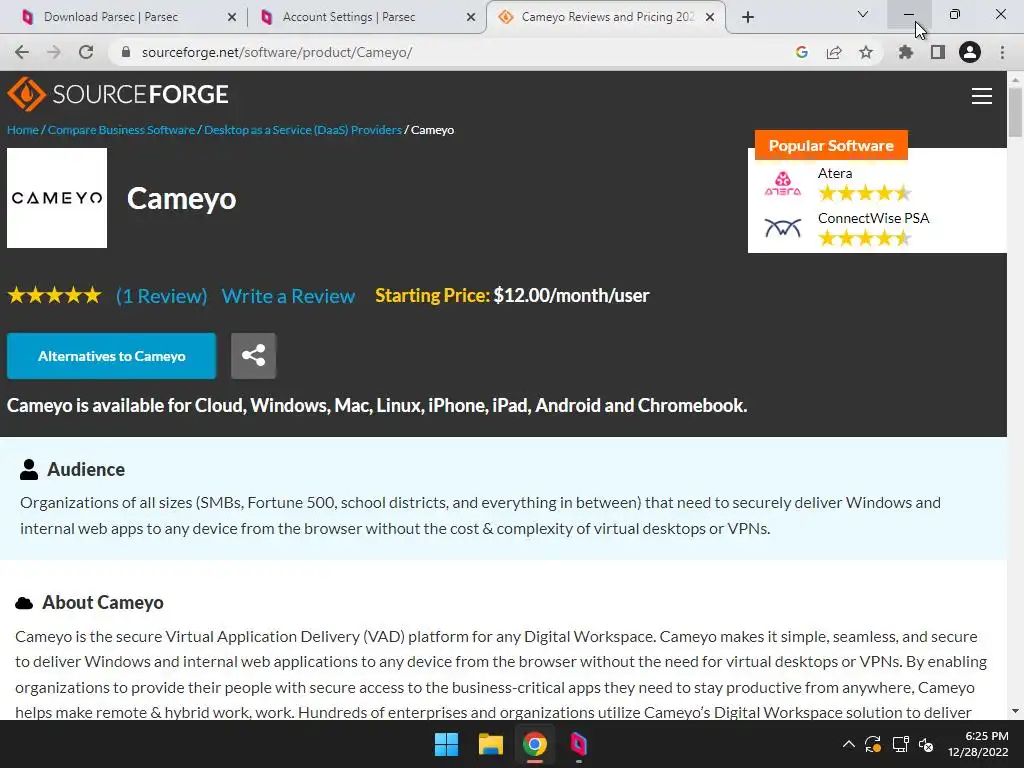Viewport: 1024px width, 768px height.
Task: Open Compare Business Software breadcrumb
Action: point(121,130)
